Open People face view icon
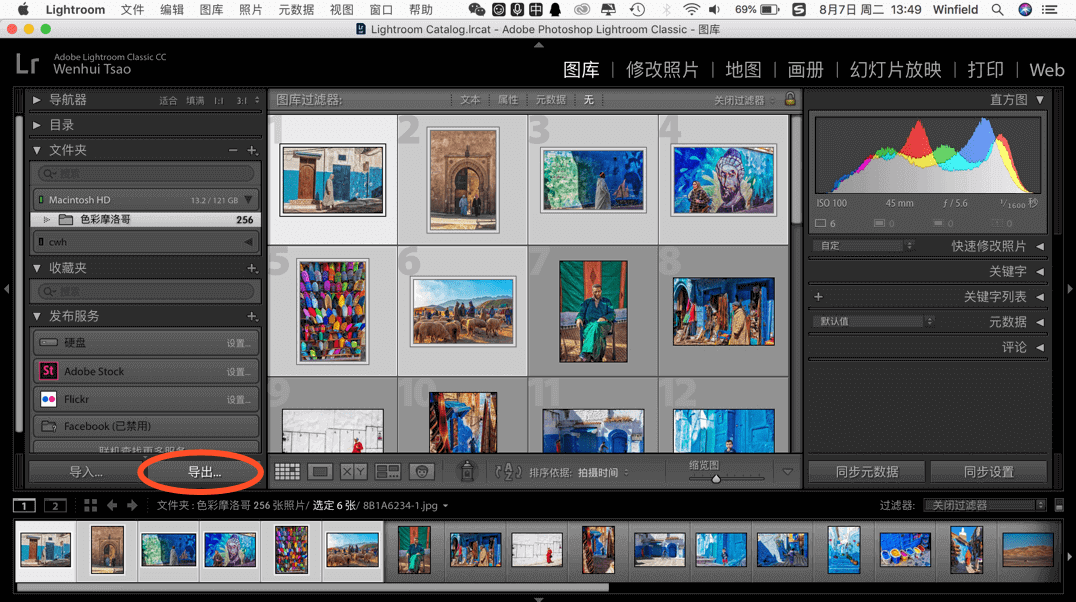Viewport: 1076px width, 602px height. [422, 472]
